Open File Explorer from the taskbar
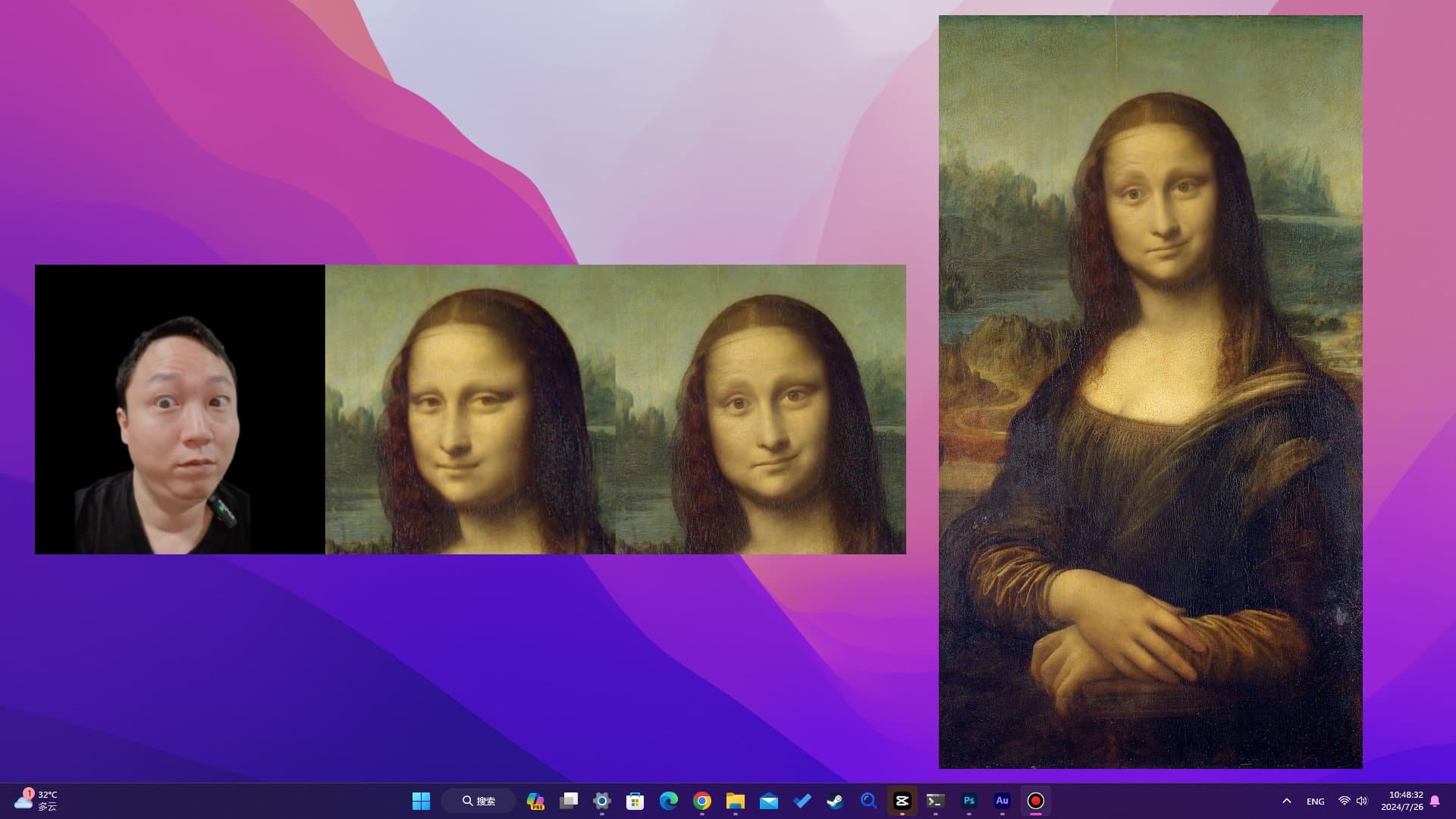The image size is (1456, 819). click(736, 801)
